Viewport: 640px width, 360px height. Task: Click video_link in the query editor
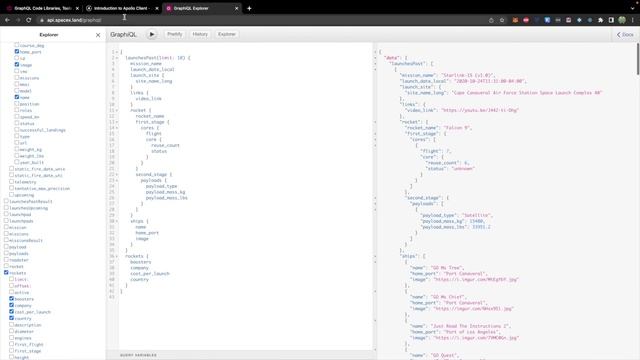tap(149, 98)
